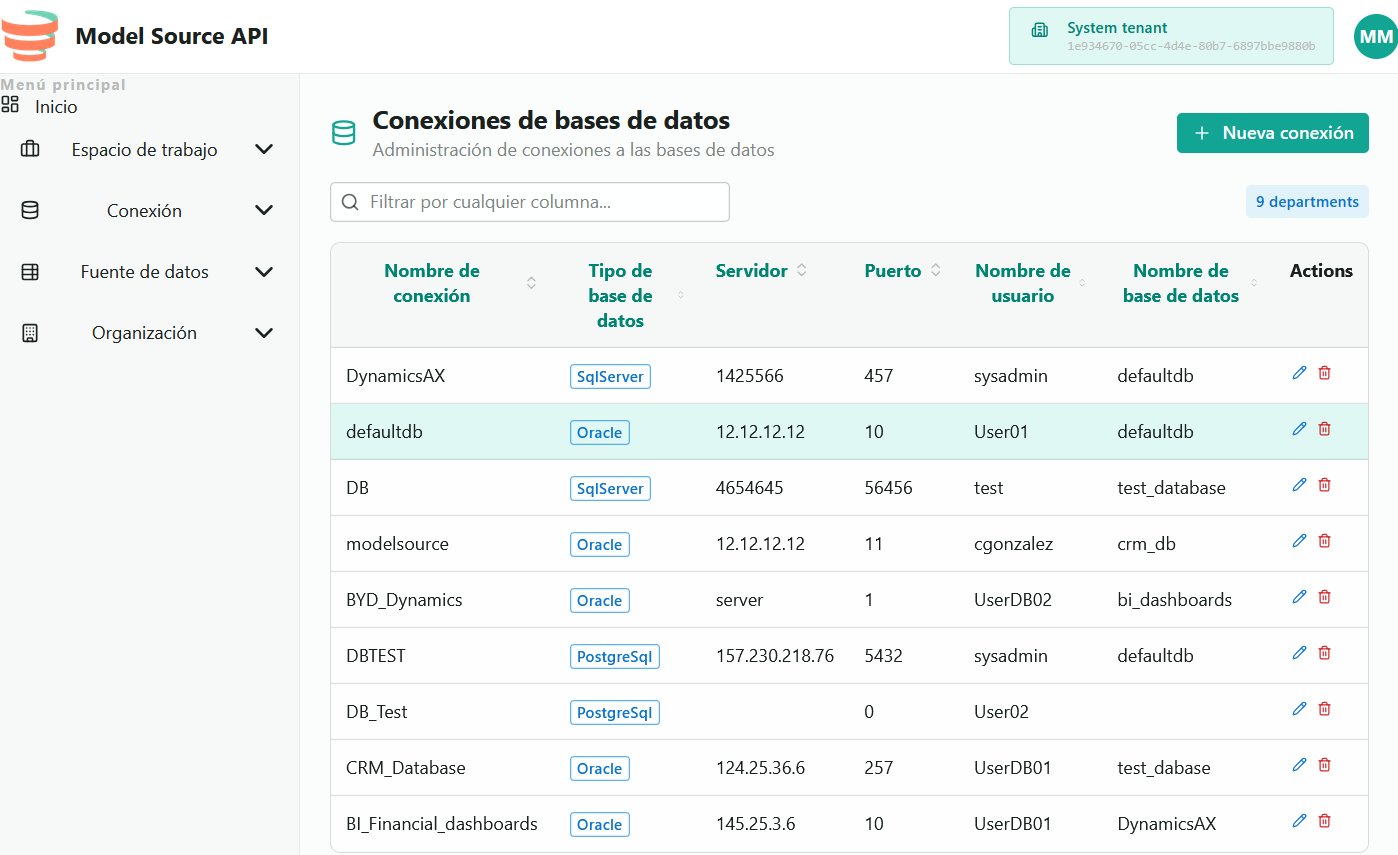Viewport: 1398px width, 855px height.
Task: Edit the BYD_Dynamics connection
Action: (1299, 597)
